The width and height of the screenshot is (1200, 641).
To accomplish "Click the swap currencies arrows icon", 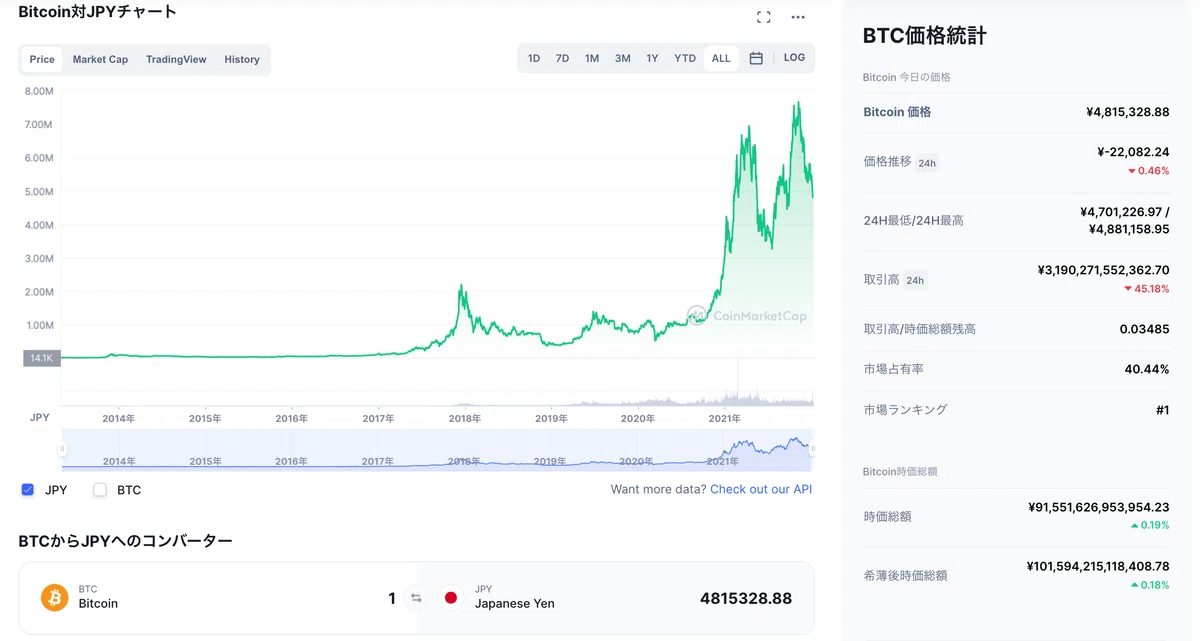I will 416,598.
